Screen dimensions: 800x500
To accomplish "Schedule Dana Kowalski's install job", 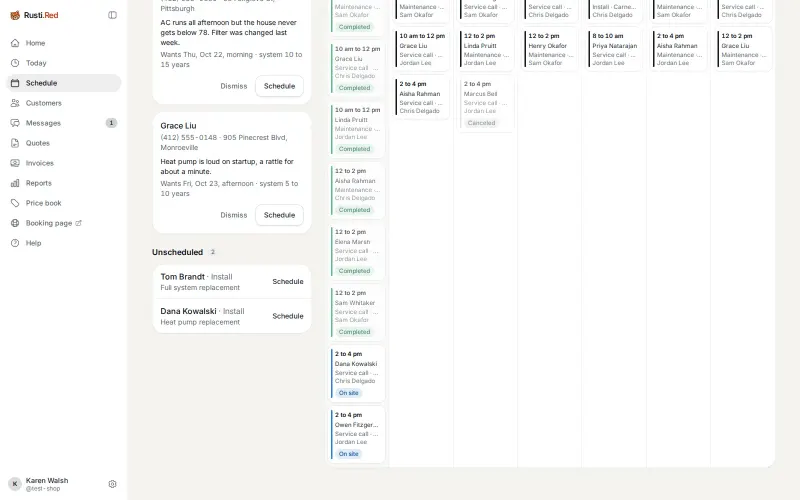I will point(288,316).
